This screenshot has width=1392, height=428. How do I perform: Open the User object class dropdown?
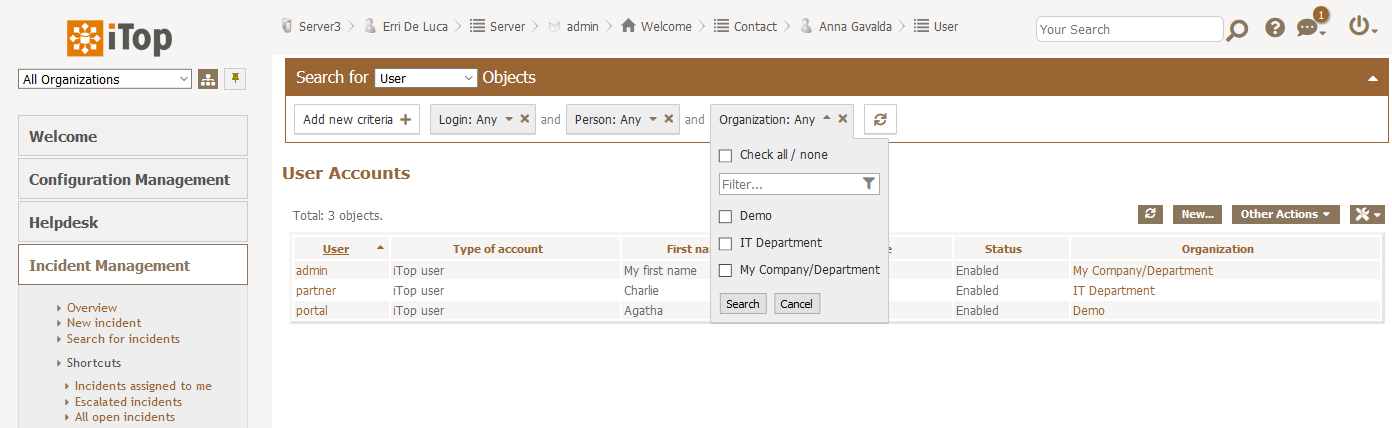click(x=426, y=78)
